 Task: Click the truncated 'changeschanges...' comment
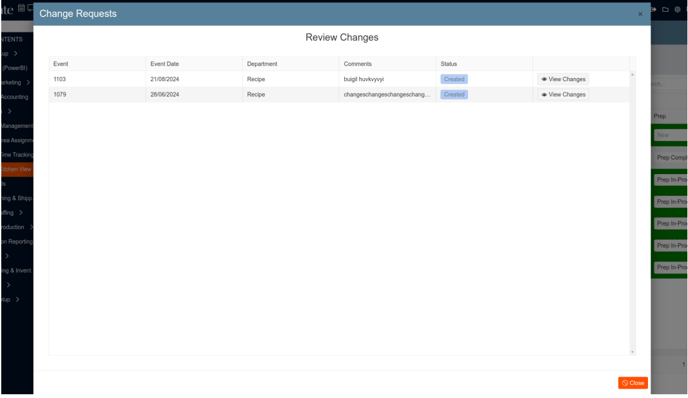pyautogui.click(x=387, y=94)
